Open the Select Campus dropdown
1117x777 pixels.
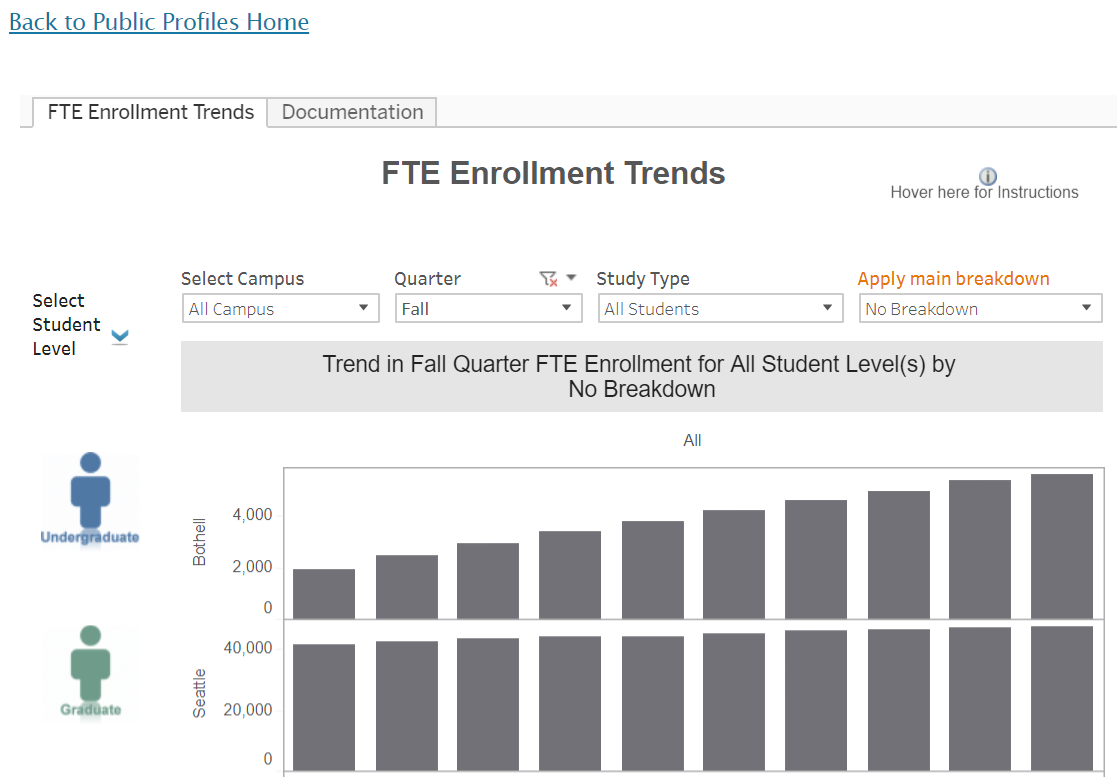coord(281,308)
